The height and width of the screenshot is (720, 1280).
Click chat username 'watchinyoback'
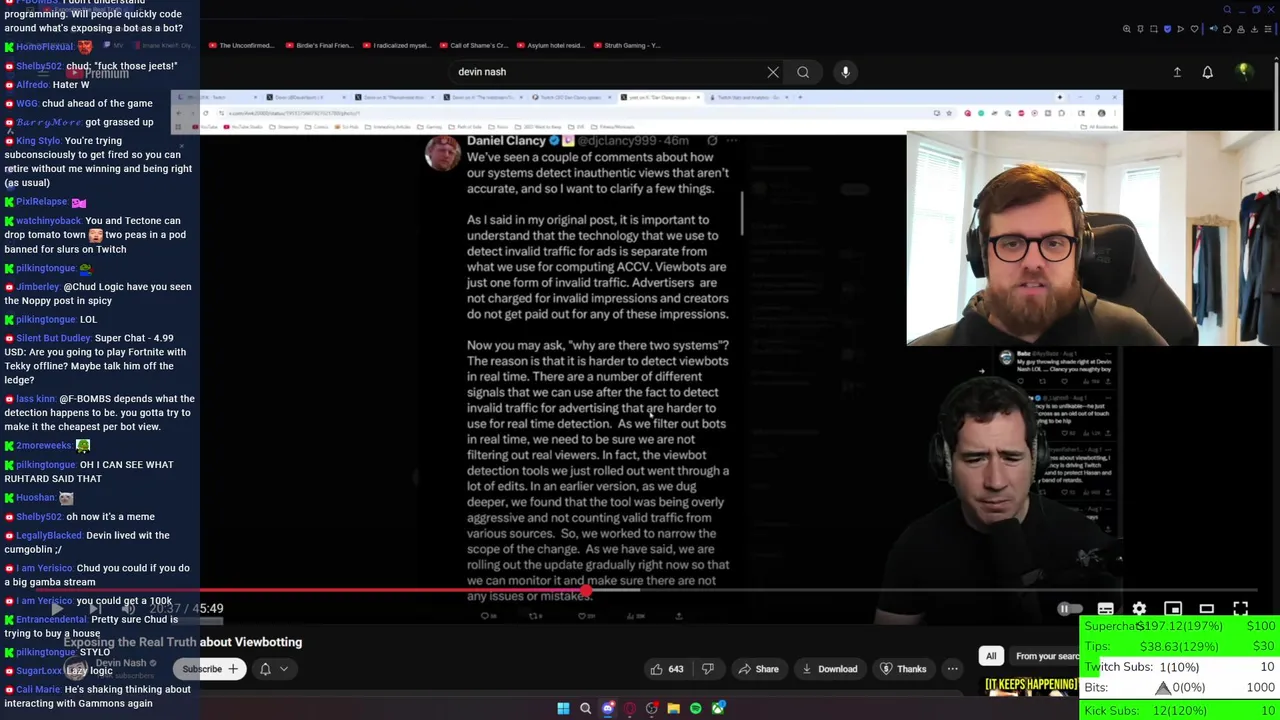tap(49, 220)
